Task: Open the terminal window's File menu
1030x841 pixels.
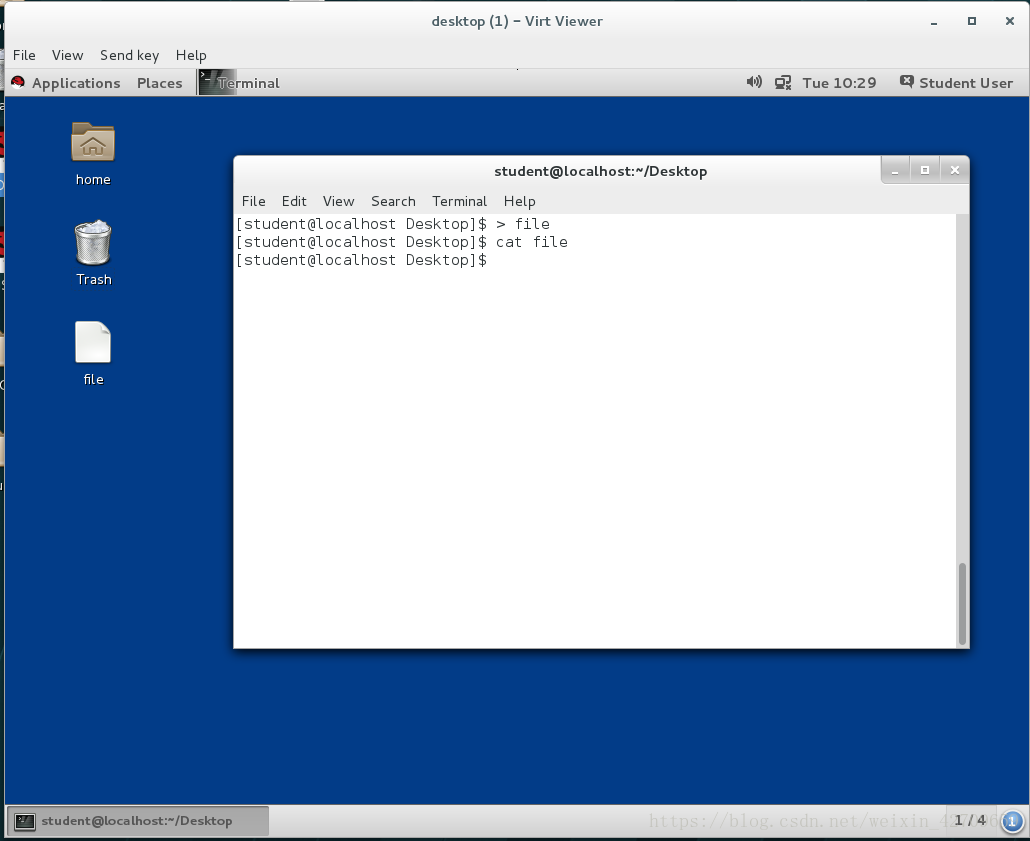Action: point(254,201)
